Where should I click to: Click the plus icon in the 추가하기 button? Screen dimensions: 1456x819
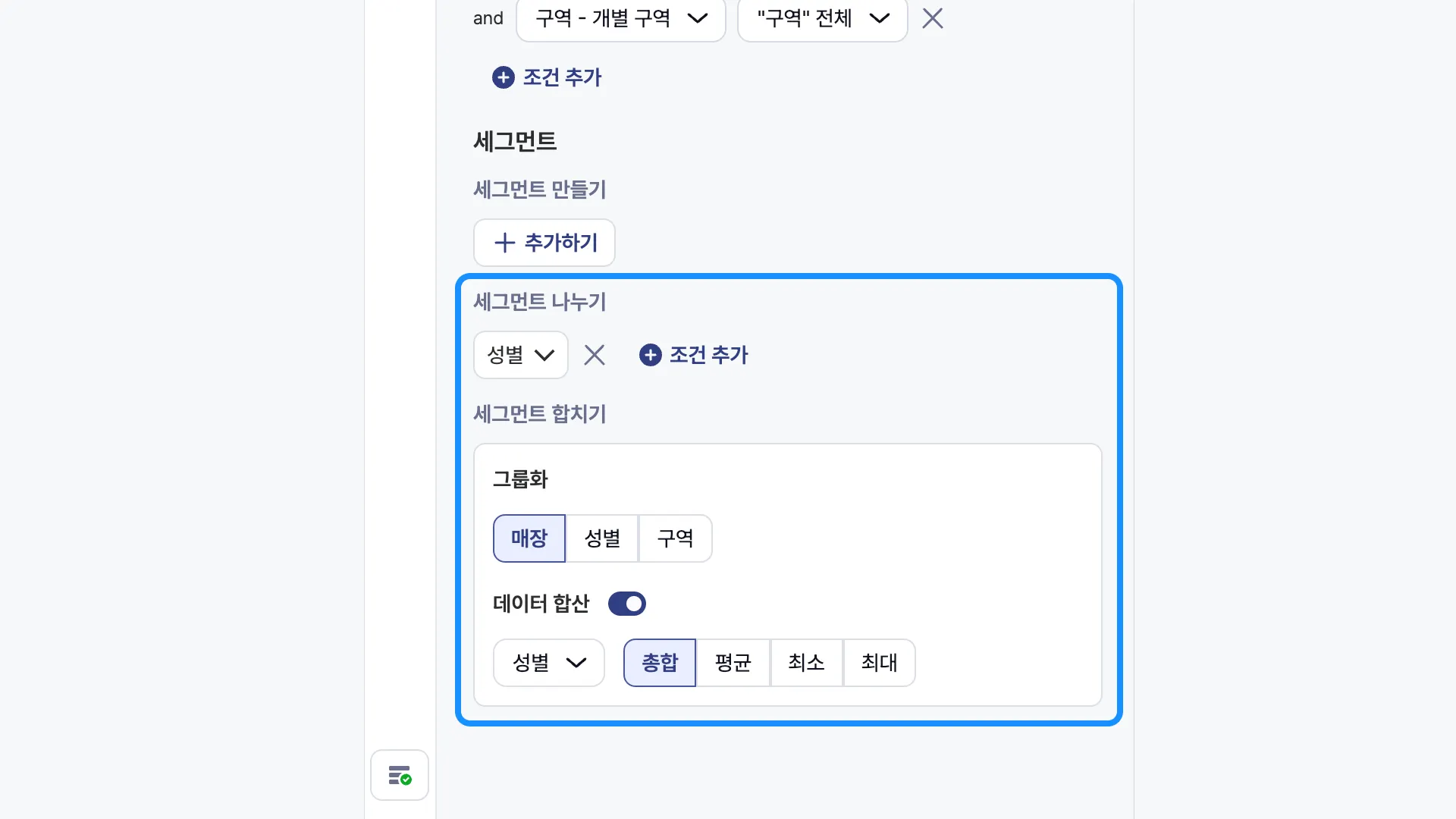[x=505, y=243]
